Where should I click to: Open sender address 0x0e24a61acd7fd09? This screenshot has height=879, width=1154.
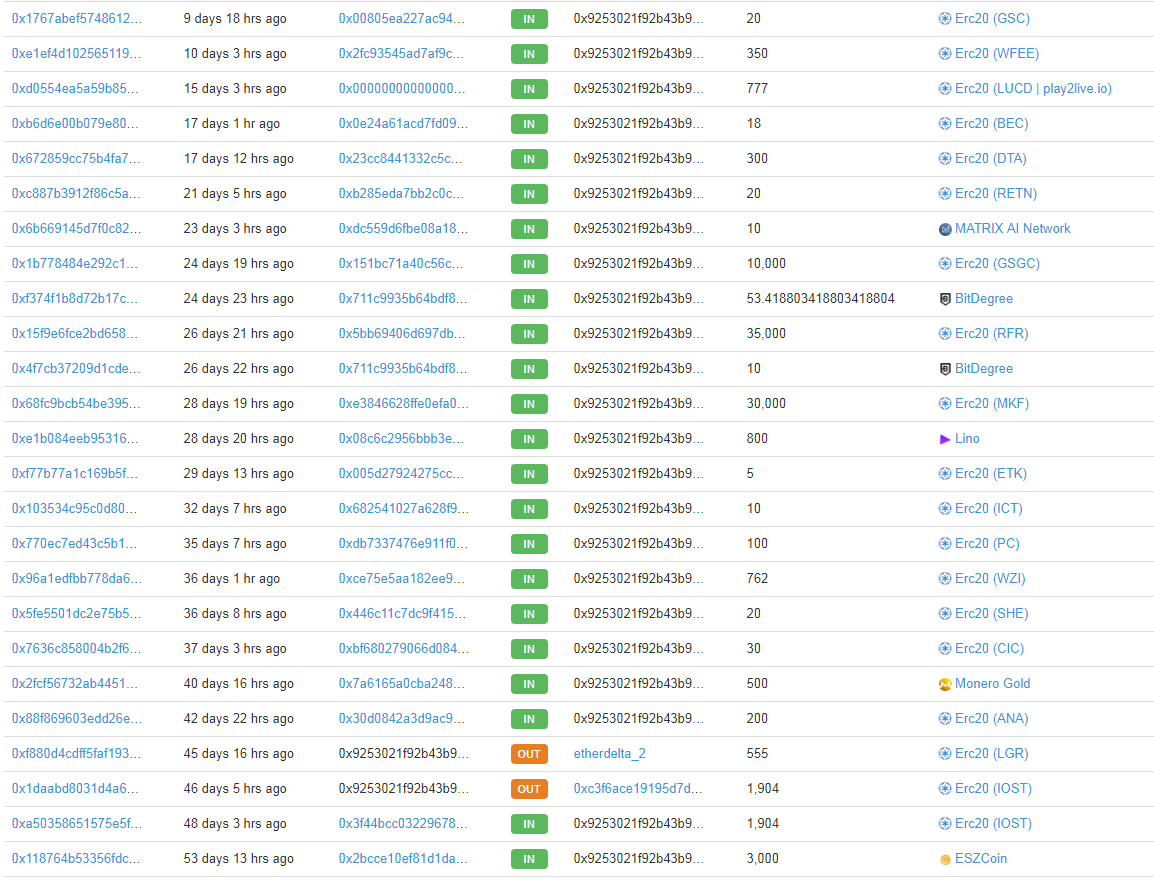click(x=403, y=124)
